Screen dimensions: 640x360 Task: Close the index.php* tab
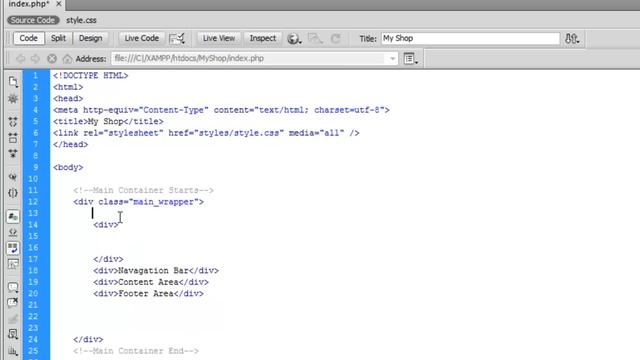[59, 4]
